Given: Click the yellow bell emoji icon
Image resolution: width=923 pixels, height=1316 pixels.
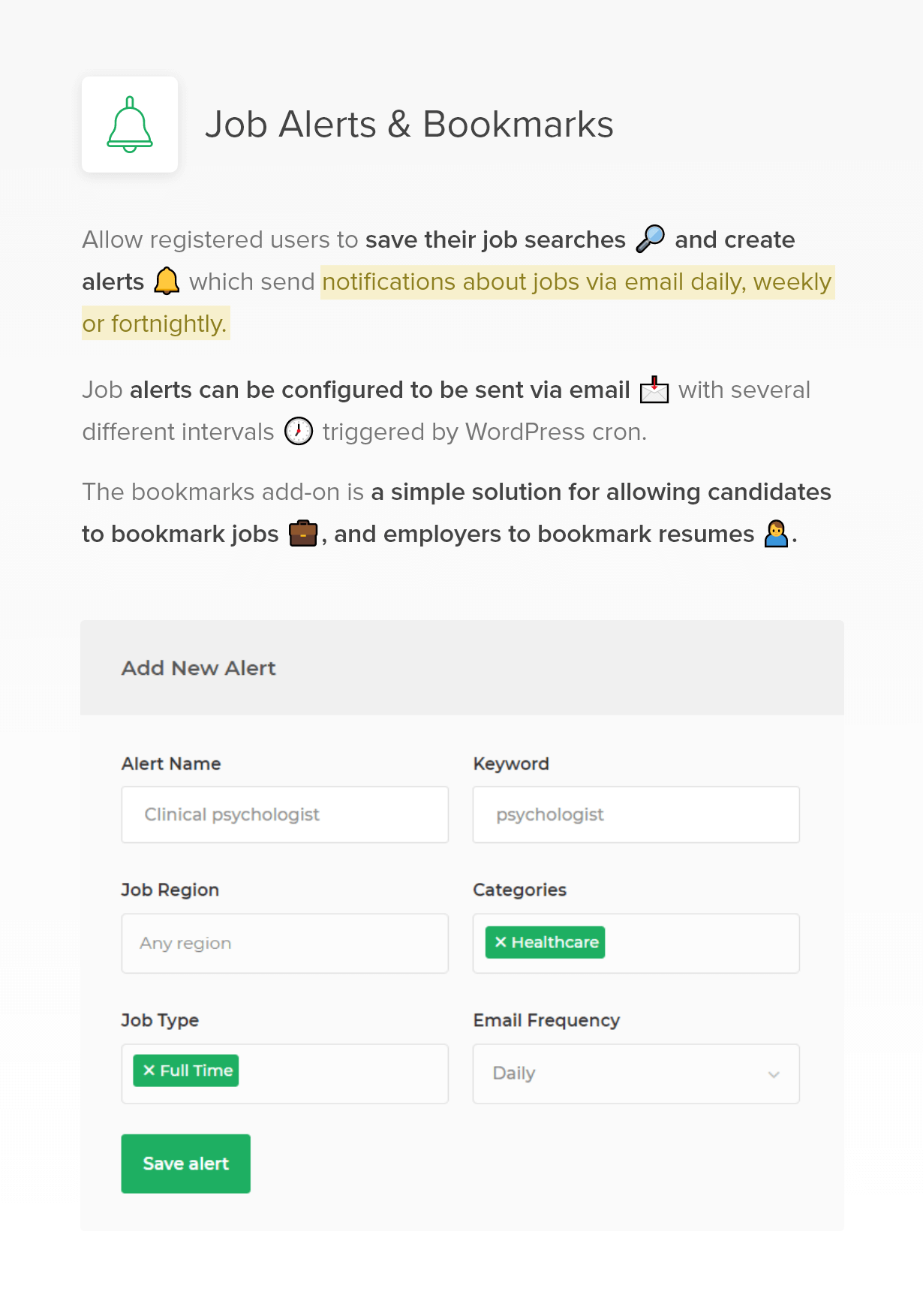Looking at the screenshot, I should pyautogui.click(x=167, y=282).
